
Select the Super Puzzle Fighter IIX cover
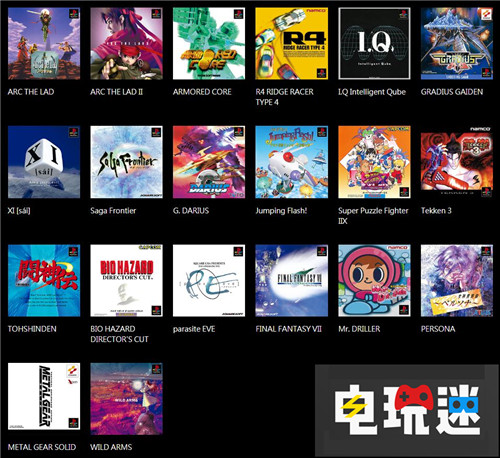374,162
